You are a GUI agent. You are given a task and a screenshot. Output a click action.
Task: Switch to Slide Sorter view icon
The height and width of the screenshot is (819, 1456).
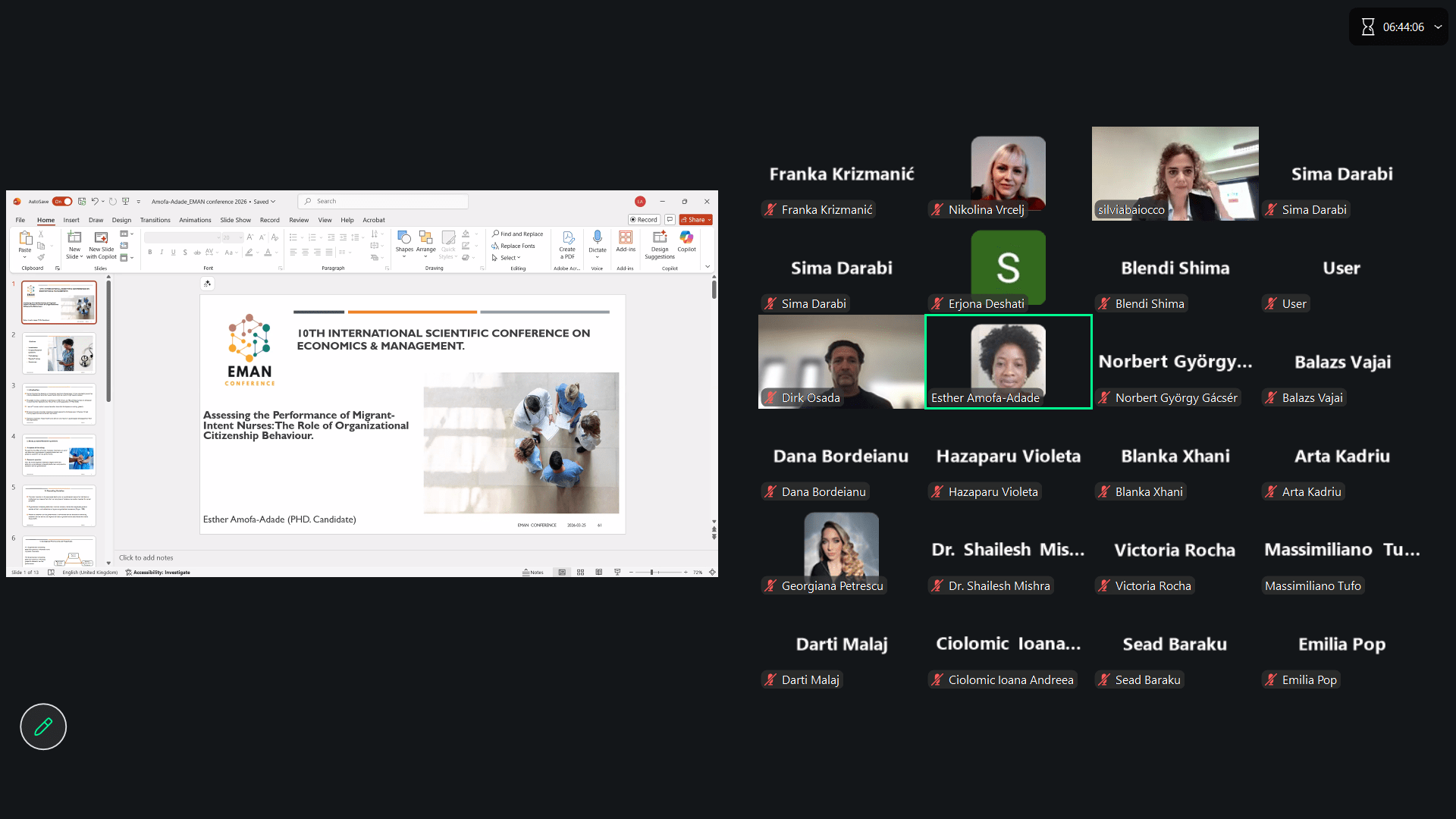tap(580, 573)
